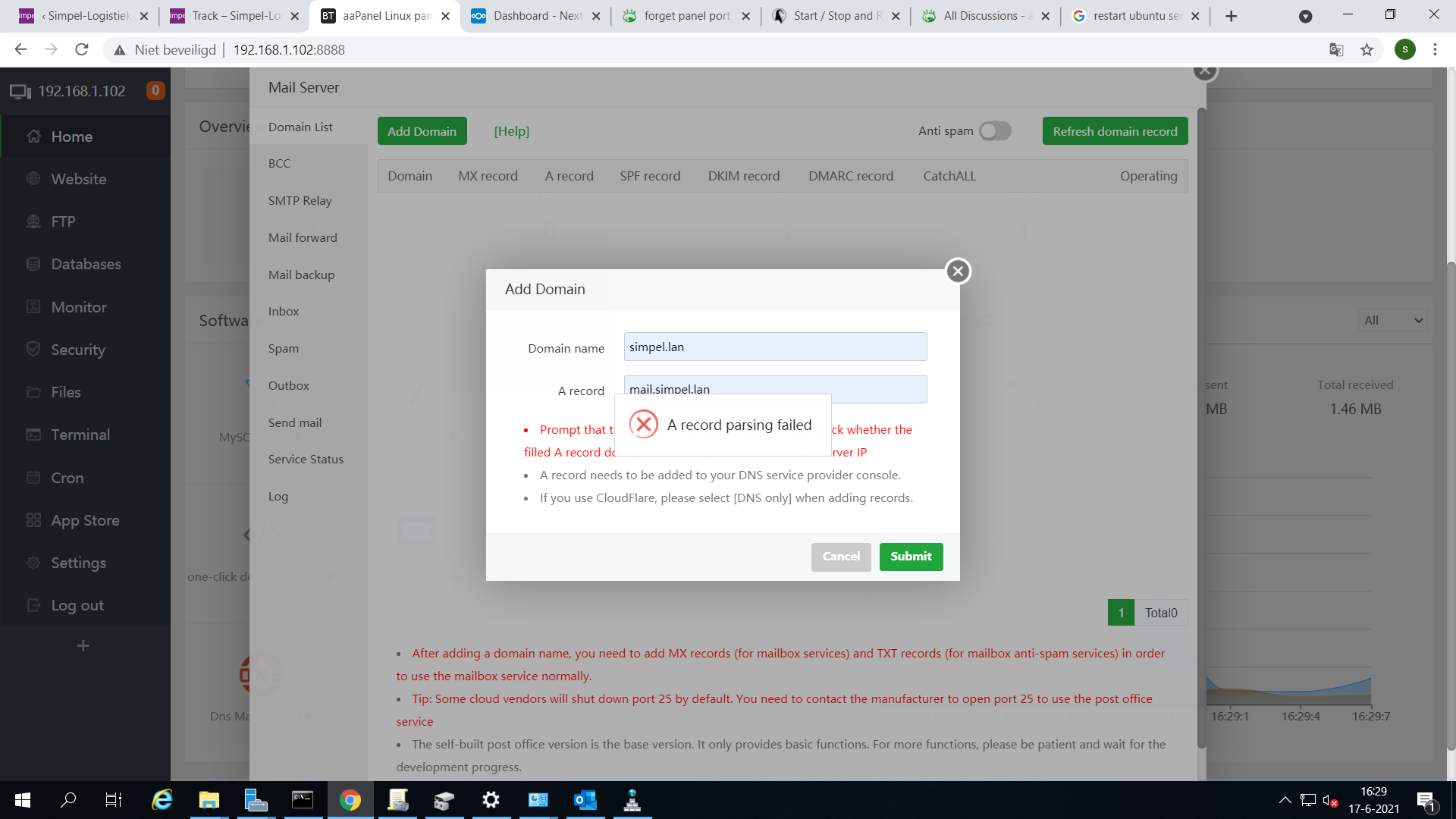1456x819 pixels.
Task: Open Outlook from the Windows taskbar
Action: (x=585, y=800)
